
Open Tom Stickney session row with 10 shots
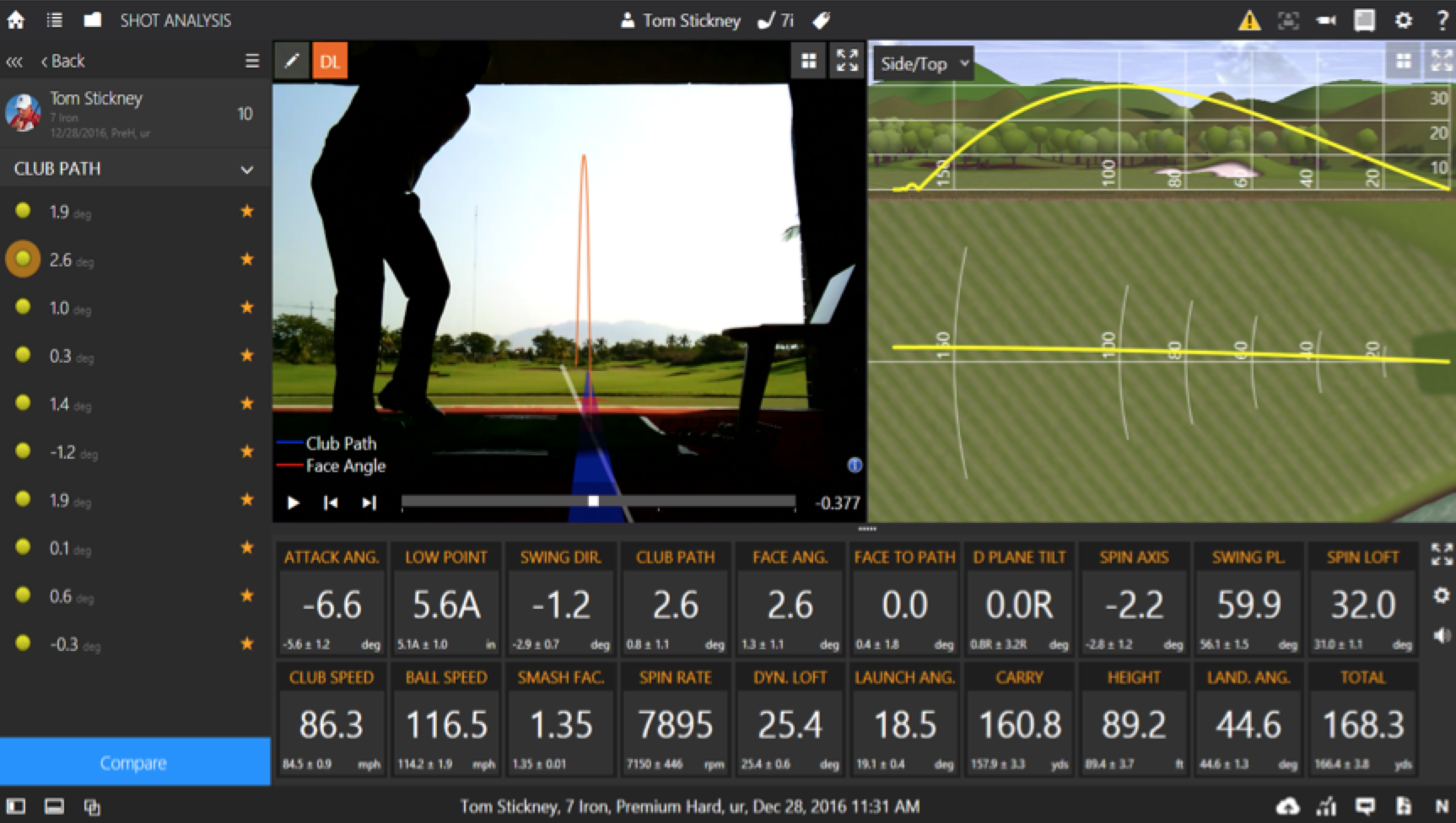tap(135, 114)
